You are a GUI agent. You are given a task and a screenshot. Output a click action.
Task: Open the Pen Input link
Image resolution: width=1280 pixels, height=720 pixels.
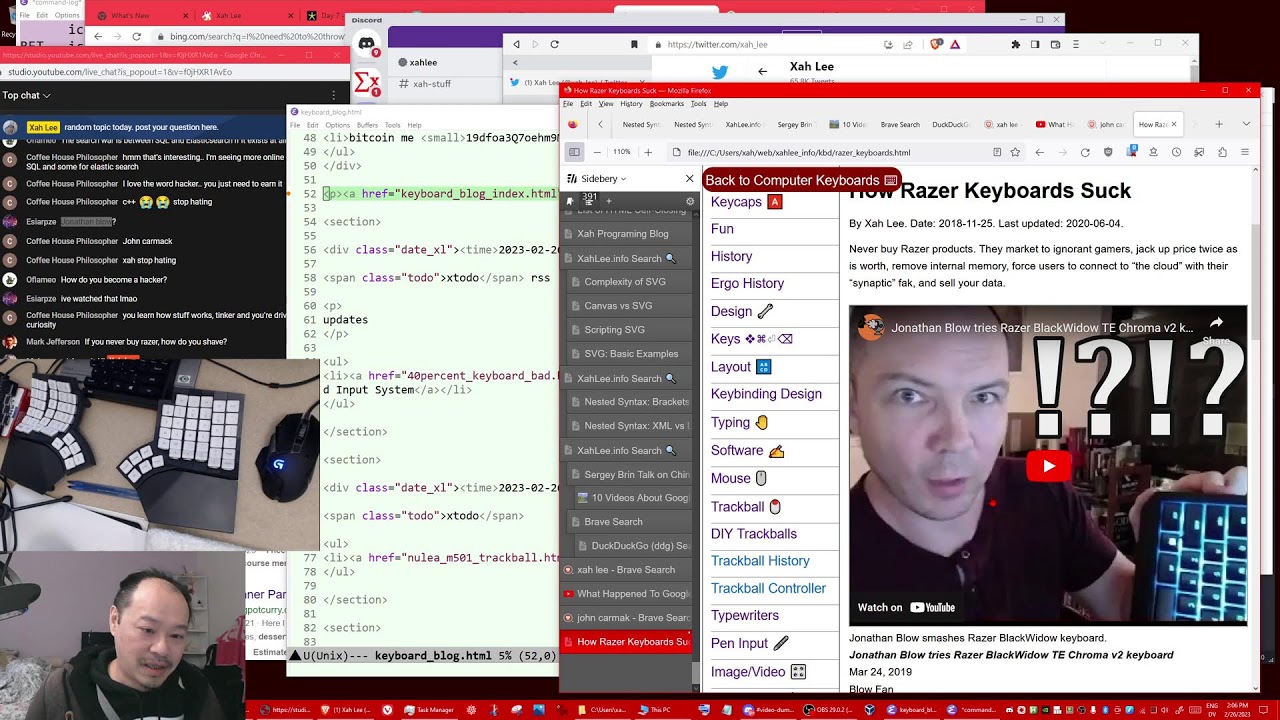pos(749,644)
